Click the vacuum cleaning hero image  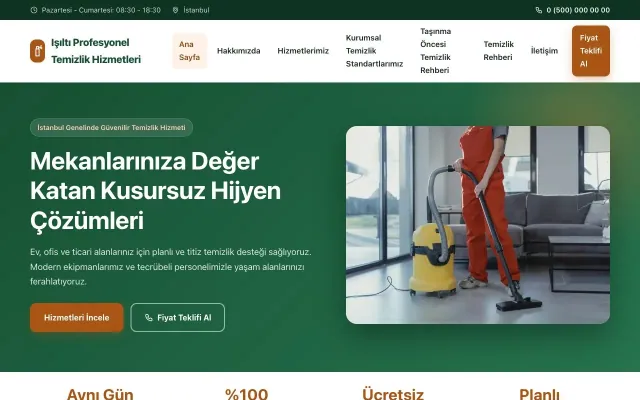click(478, 225)
